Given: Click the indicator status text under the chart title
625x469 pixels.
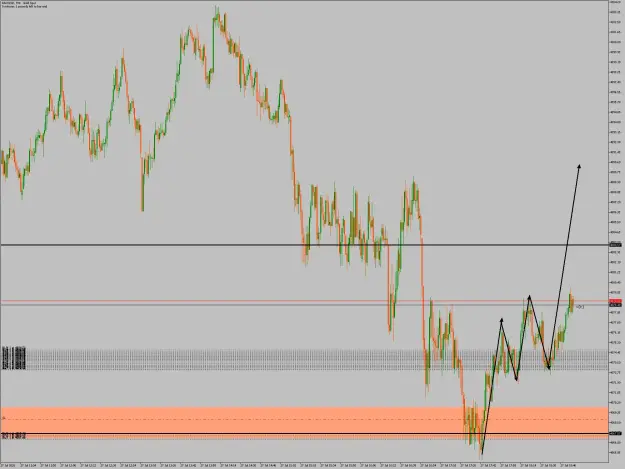Looking at the screenshot, I should [x=24, y=6].
